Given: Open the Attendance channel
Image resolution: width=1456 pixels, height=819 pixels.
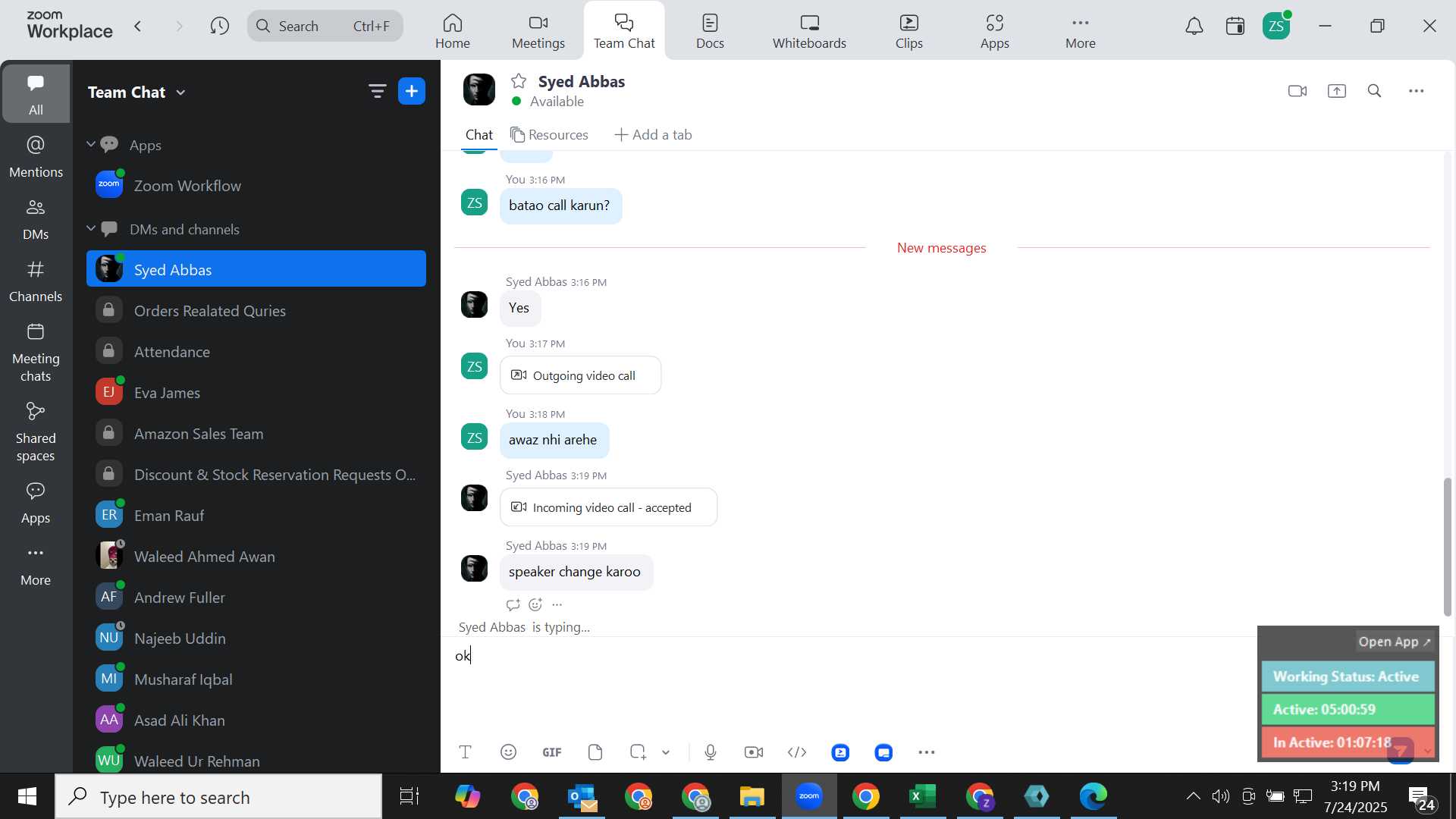Looking at the screenshot, I should [256, 352].
